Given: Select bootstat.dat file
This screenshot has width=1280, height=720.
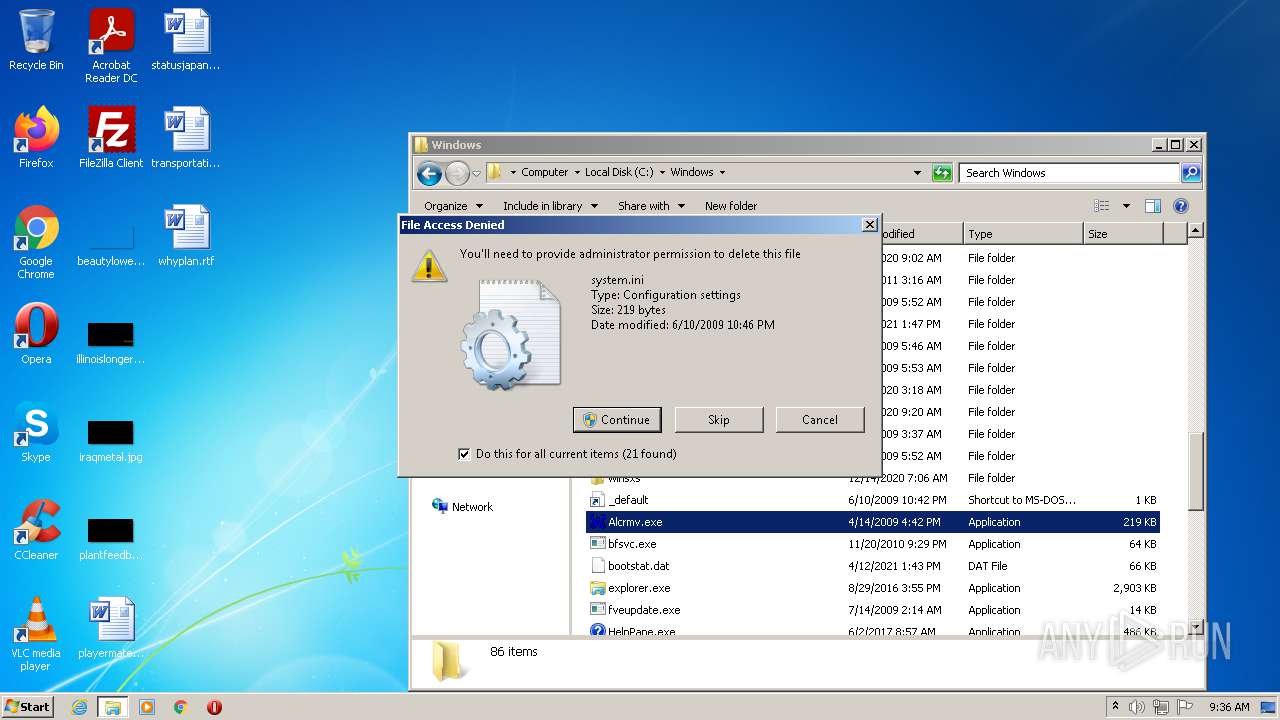Looking at the screenshot, I should (x=872, y=566).
